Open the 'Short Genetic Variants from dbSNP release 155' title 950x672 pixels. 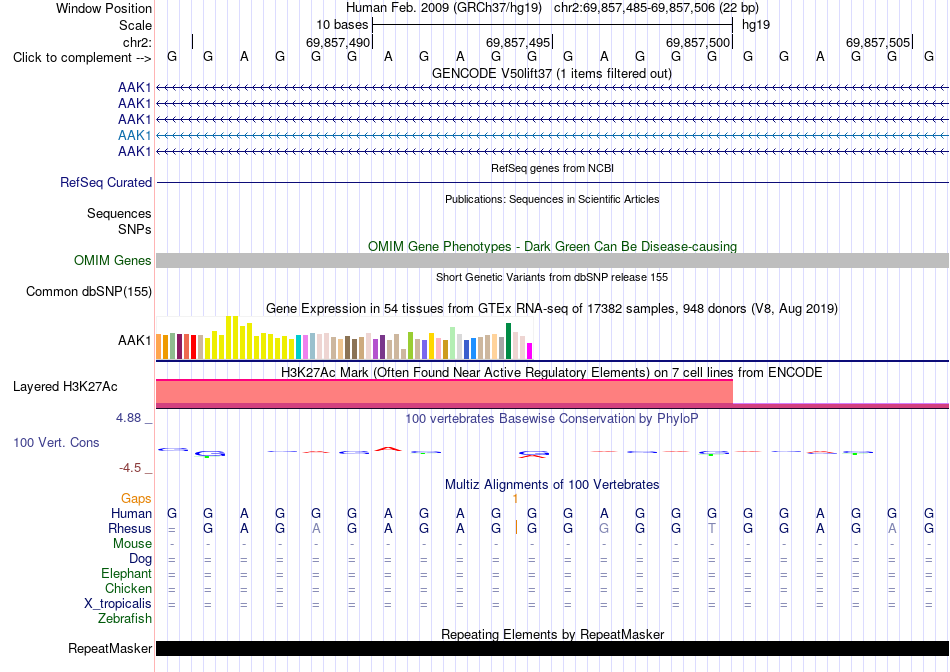552,277
